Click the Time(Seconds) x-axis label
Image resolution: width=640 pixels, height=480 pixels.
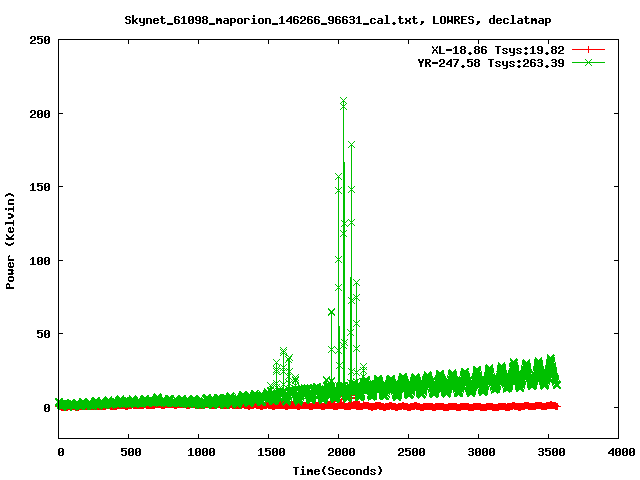[338, 470]
